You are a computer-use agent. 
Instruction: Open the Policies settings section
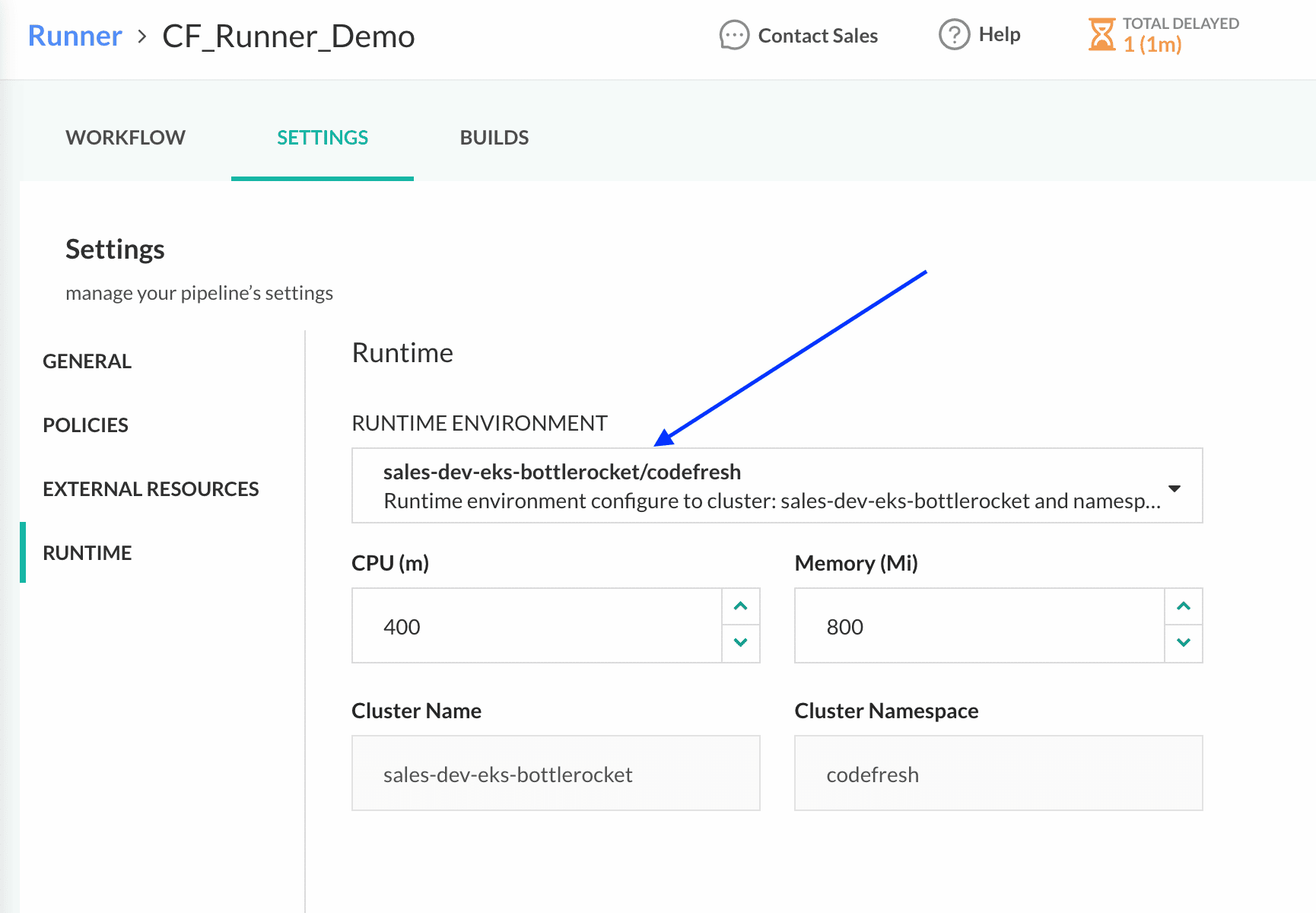click(x=86, y=425)
